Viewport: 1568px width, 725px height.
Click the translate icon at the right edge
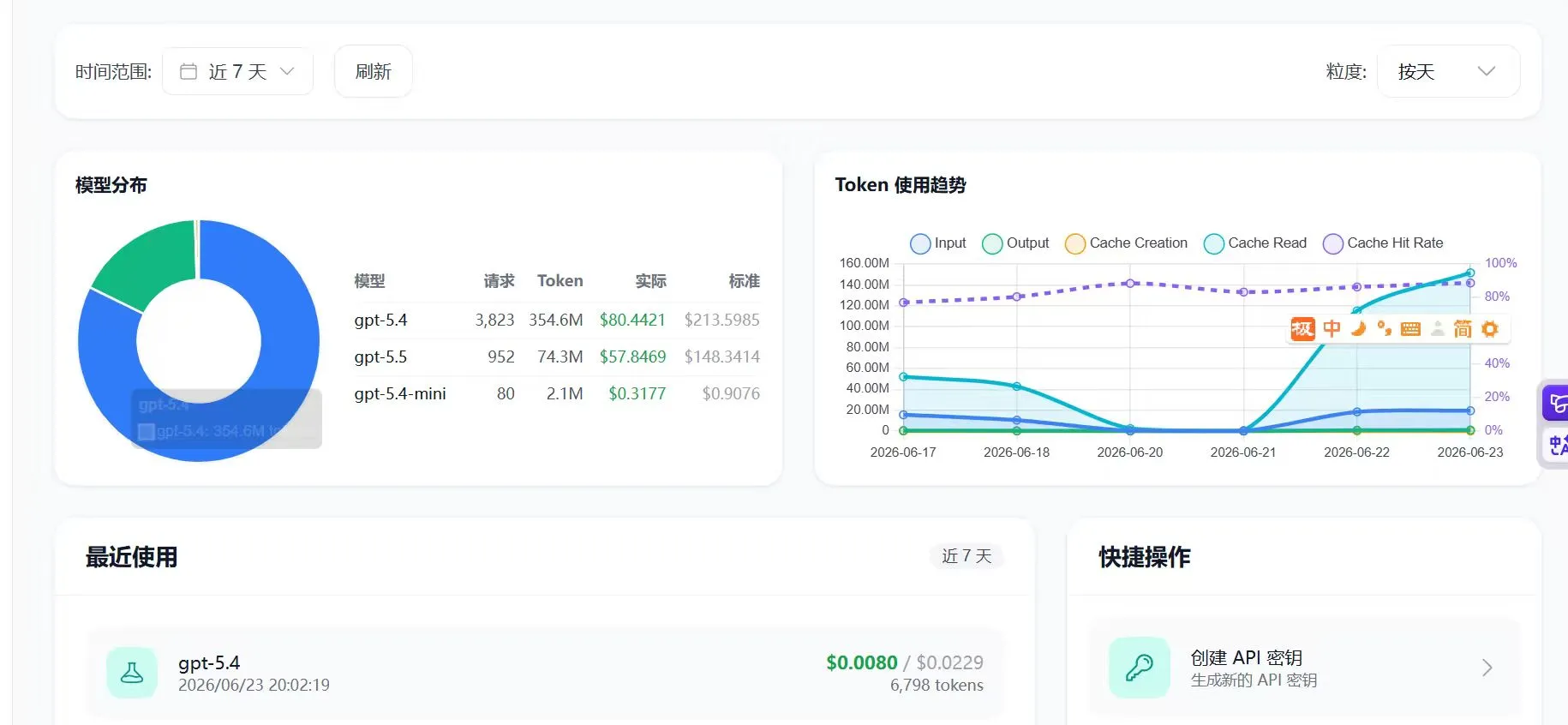[1556, 444]
